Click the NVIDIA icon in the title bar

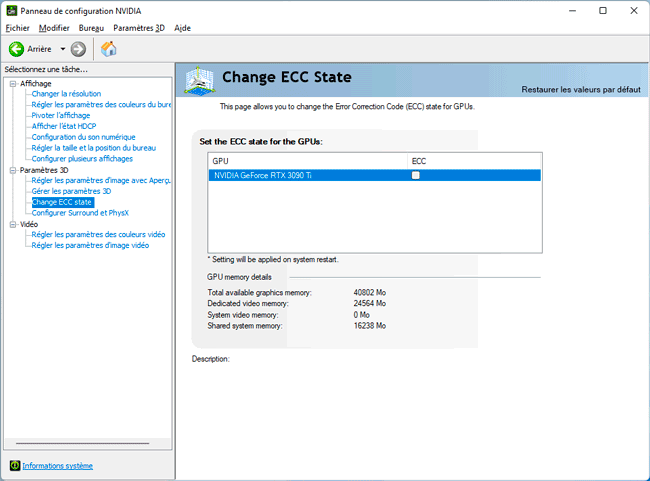(10, 10)
